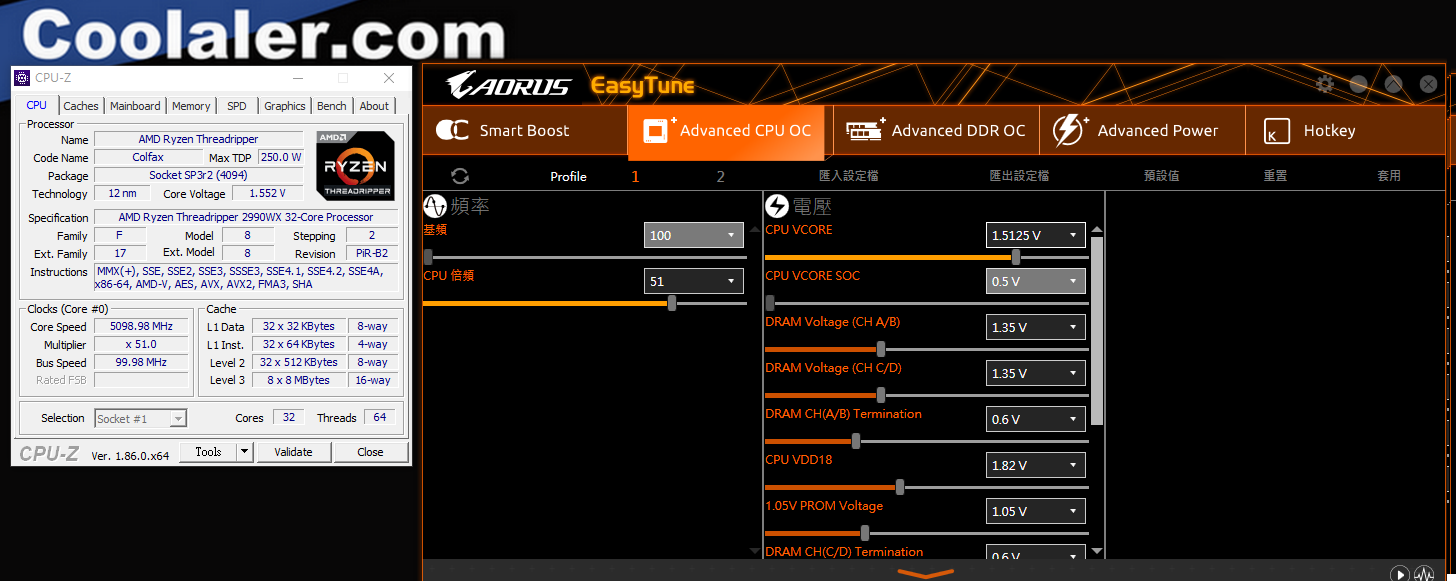Viewport: 1456px width, 581px height.
Task: Click the orange expand chevron at bottom
Action: (925, 574)
